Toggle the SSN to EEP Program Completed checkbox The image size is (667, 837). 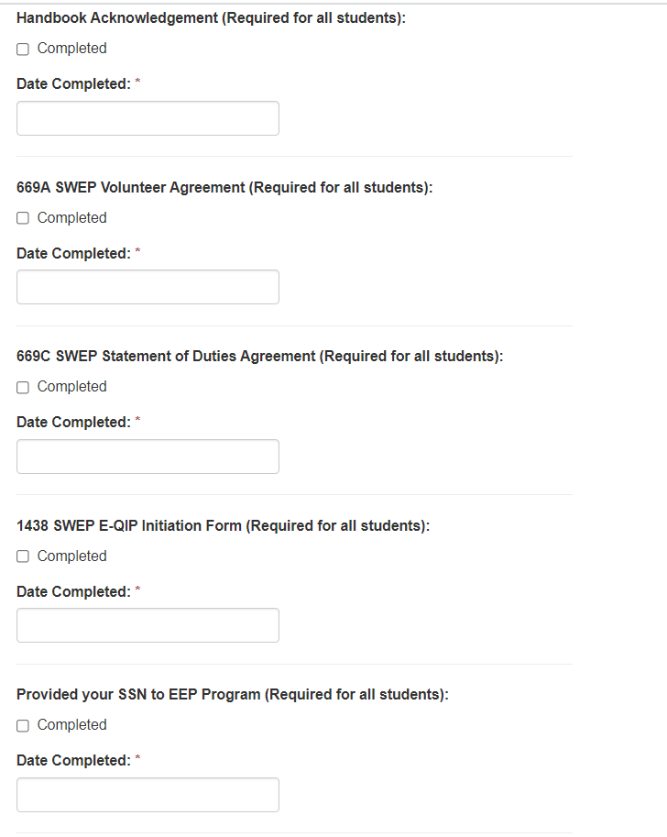tap(23, 725)
